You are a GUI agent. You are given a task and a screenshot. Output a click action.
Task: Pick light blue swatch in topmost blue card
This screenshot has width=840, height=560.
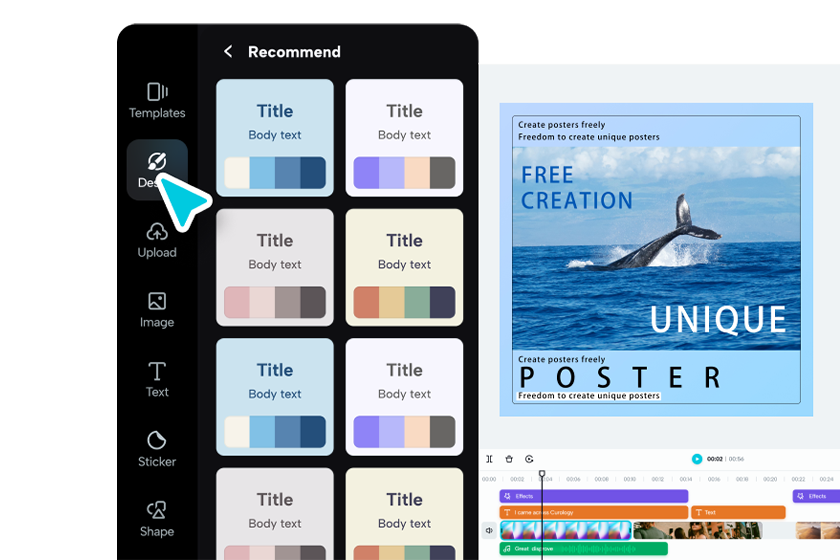click(262, 173)
